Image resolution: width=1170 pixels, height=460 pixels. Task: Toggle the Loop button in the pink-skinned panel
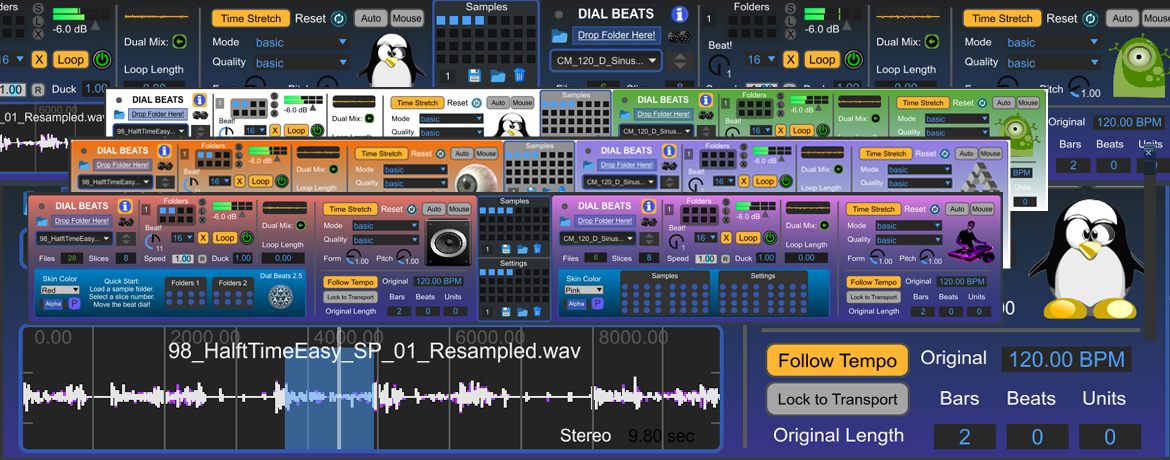(x=748, y=238)
